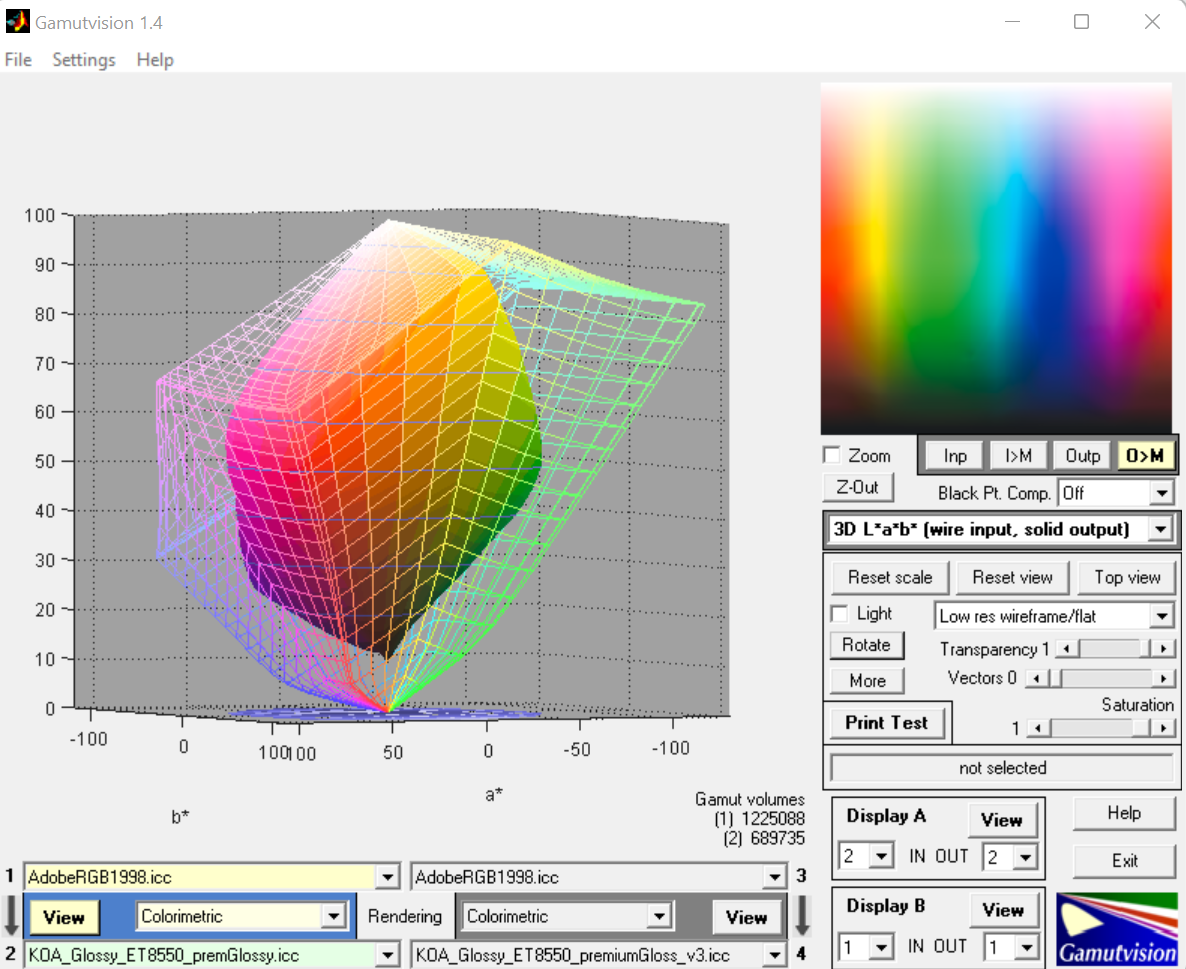Image resolution: width=1186 pixels, height=969 pixels.
Task: Open the AdobeRGB1998.icc profile 1 dropdown
Action: (x=388, y=877)
